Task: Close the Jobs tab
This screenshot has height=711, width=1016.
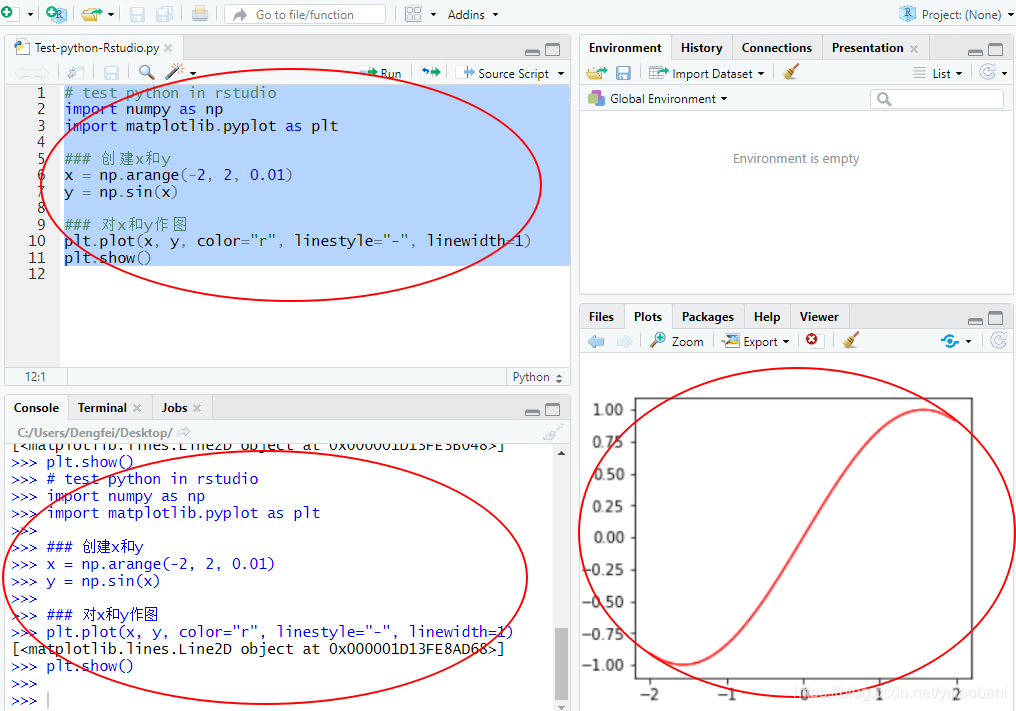Action: coord(197,408)
